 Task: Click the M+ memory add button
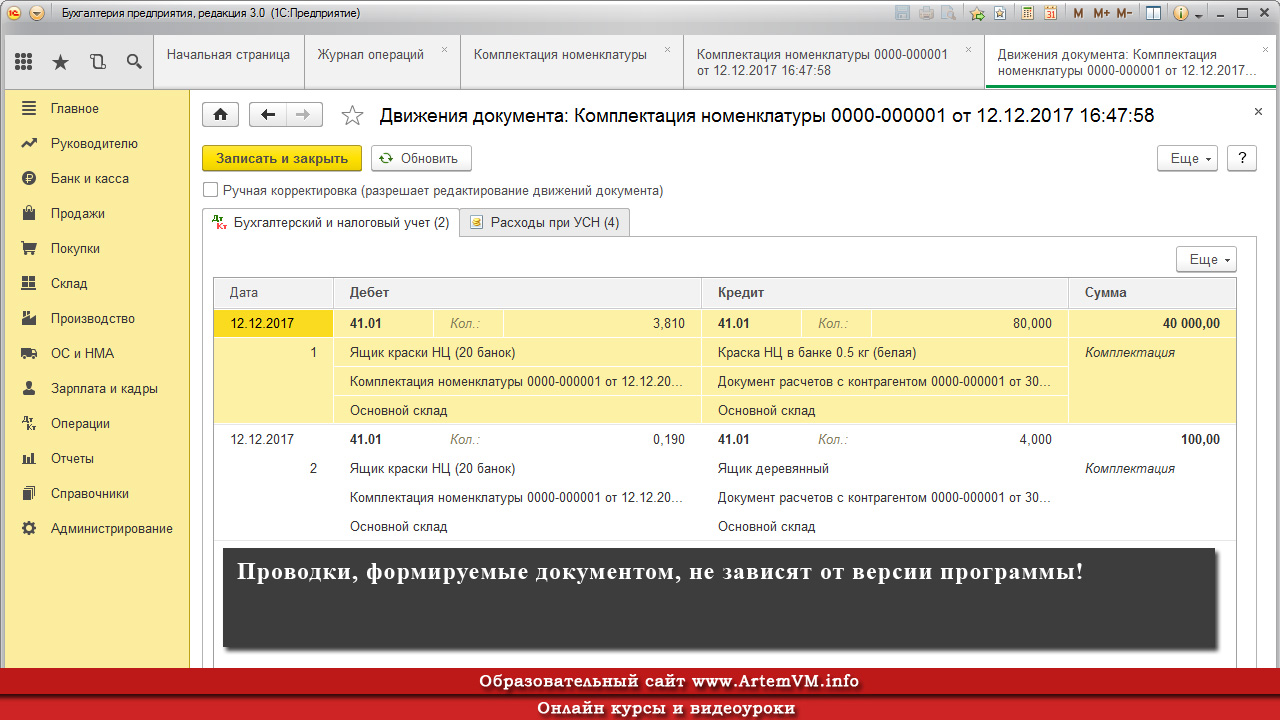click(x=1101, y=13)
